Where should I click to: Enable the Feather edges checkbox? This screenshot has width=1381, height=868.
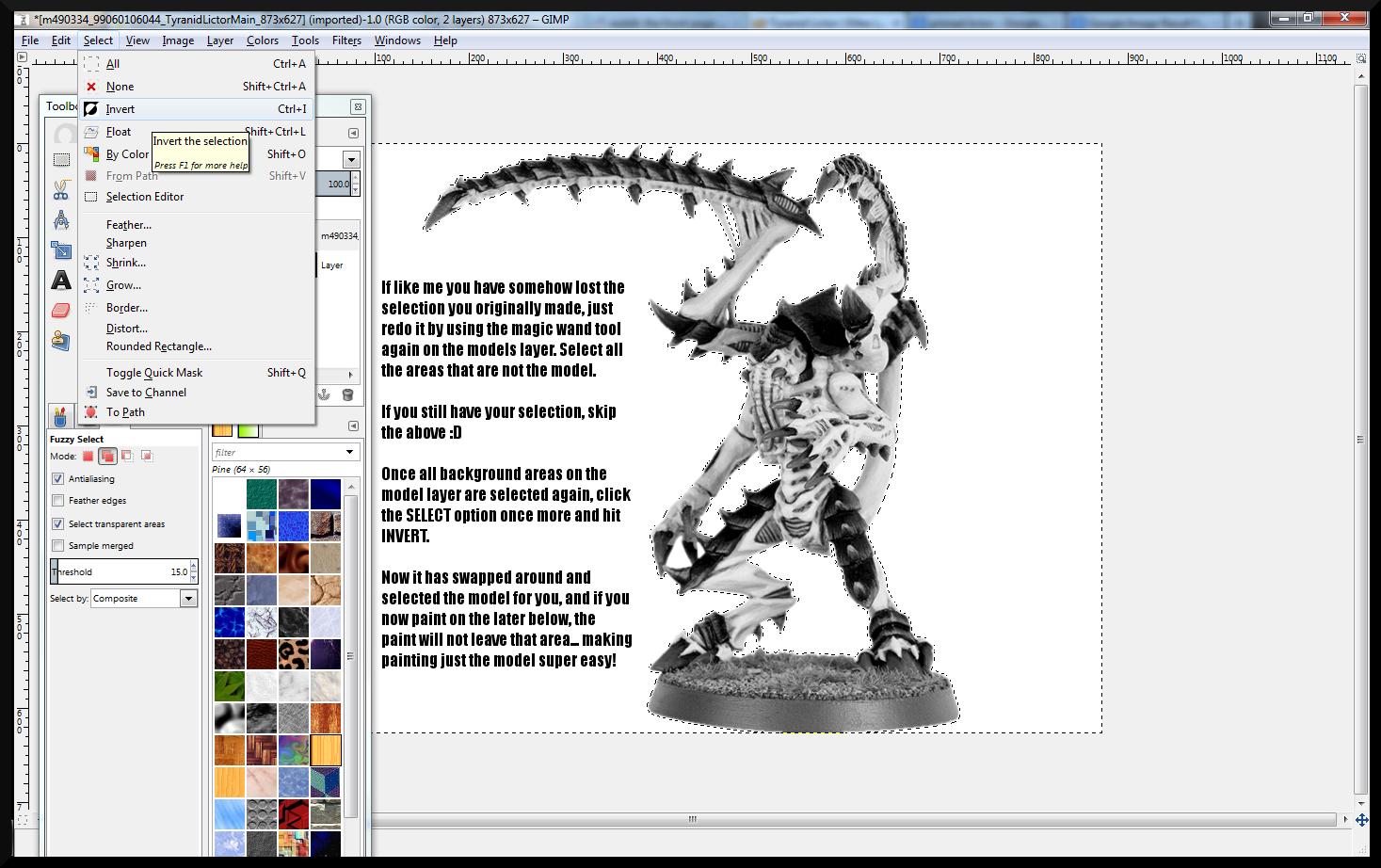(x=58, y=501)
